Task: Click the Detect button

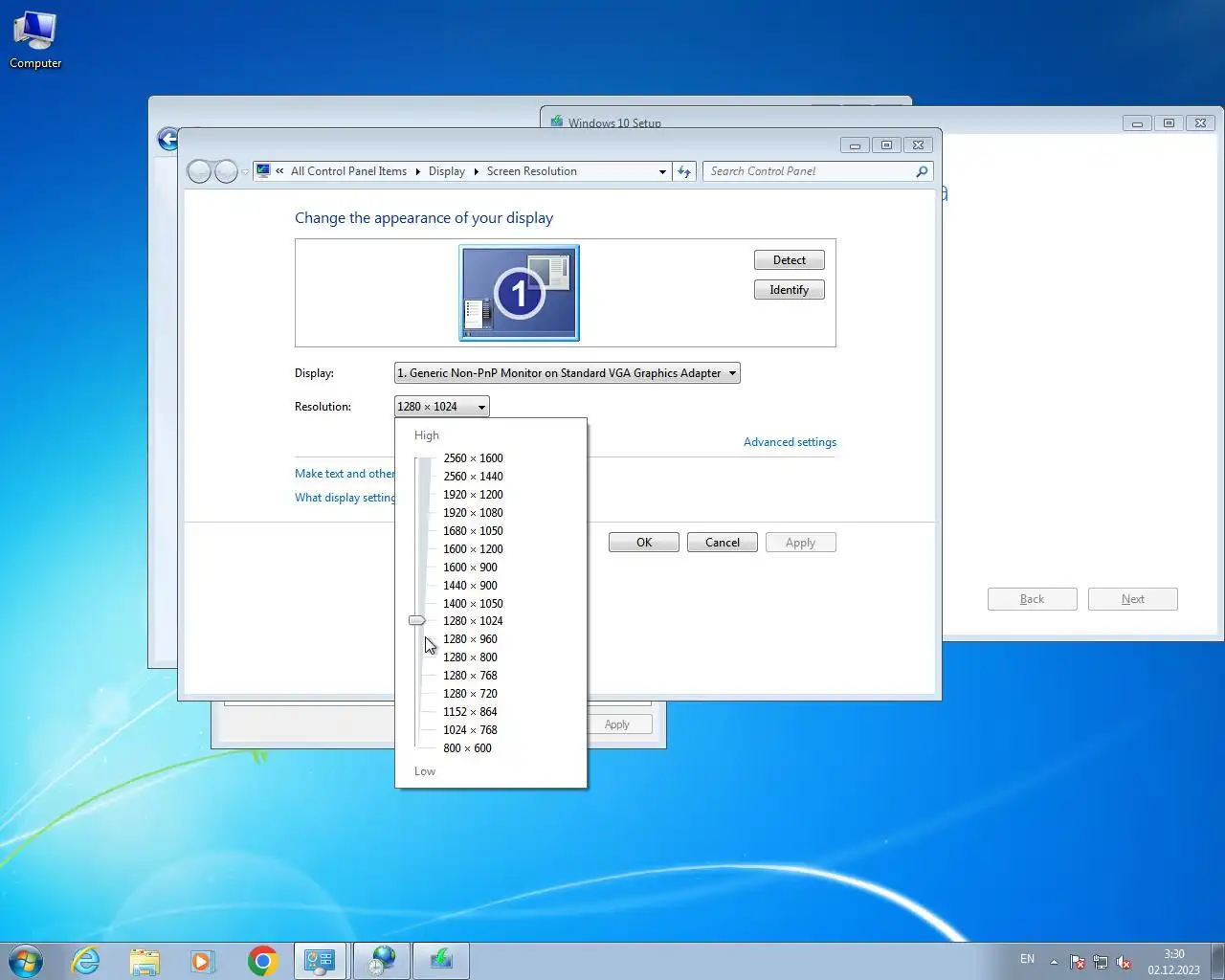Action: [789, 260]
